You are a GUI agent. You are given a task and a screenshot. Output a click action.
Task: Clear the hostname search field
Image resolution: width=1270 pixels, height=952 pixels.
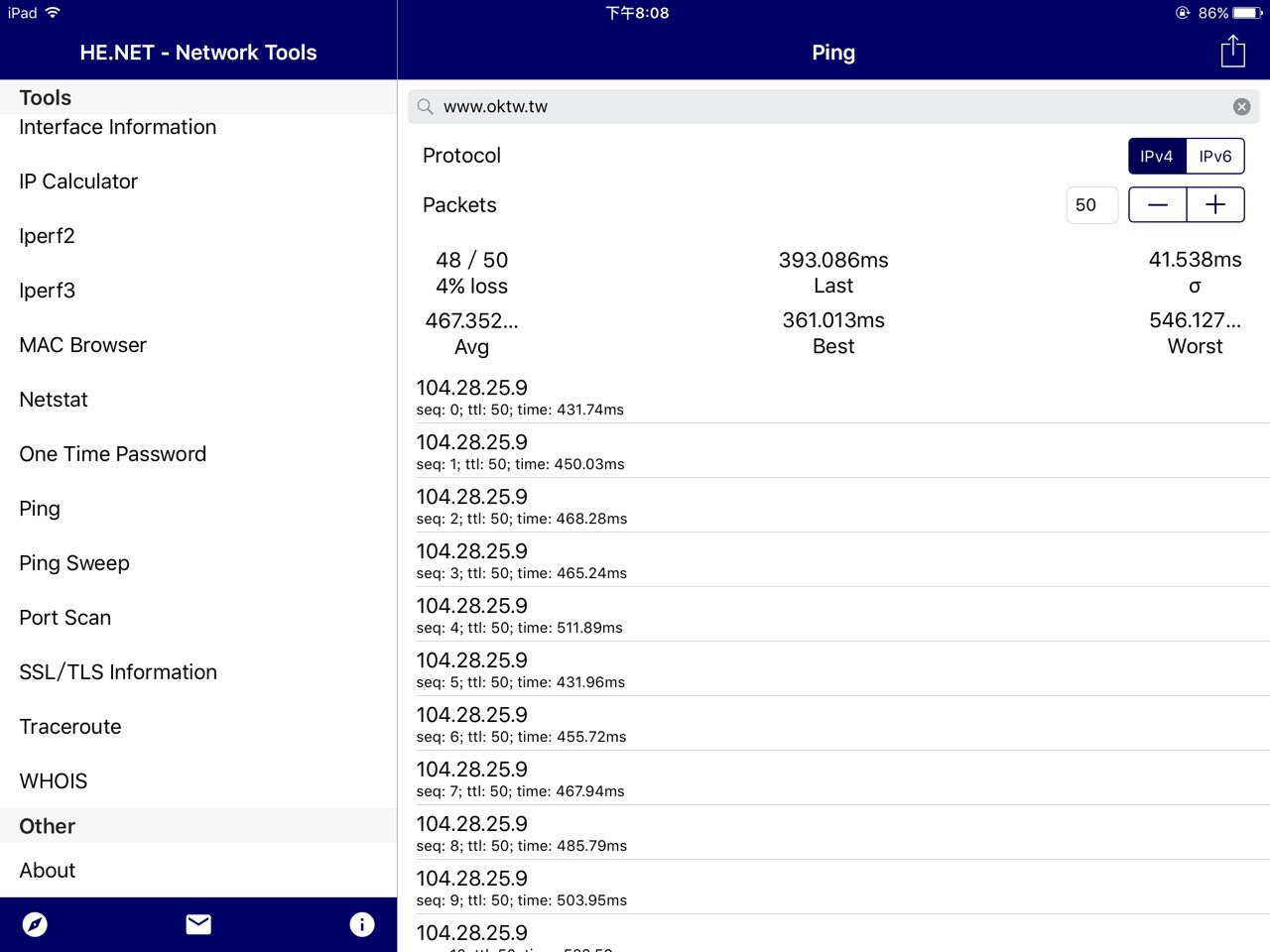tap(1241, 106)
